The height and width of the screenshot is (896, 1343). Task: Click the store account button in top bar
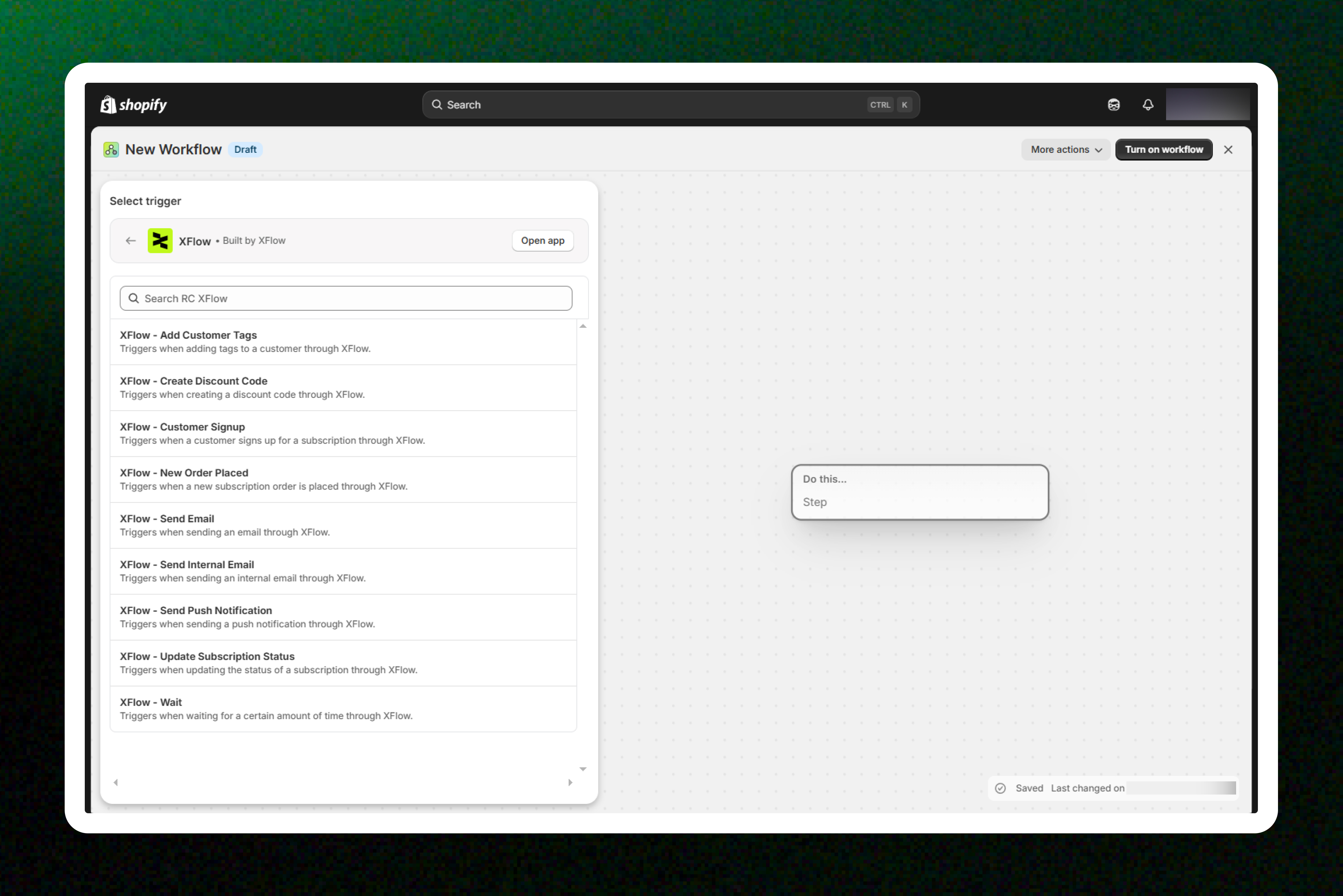point(1208,105)
